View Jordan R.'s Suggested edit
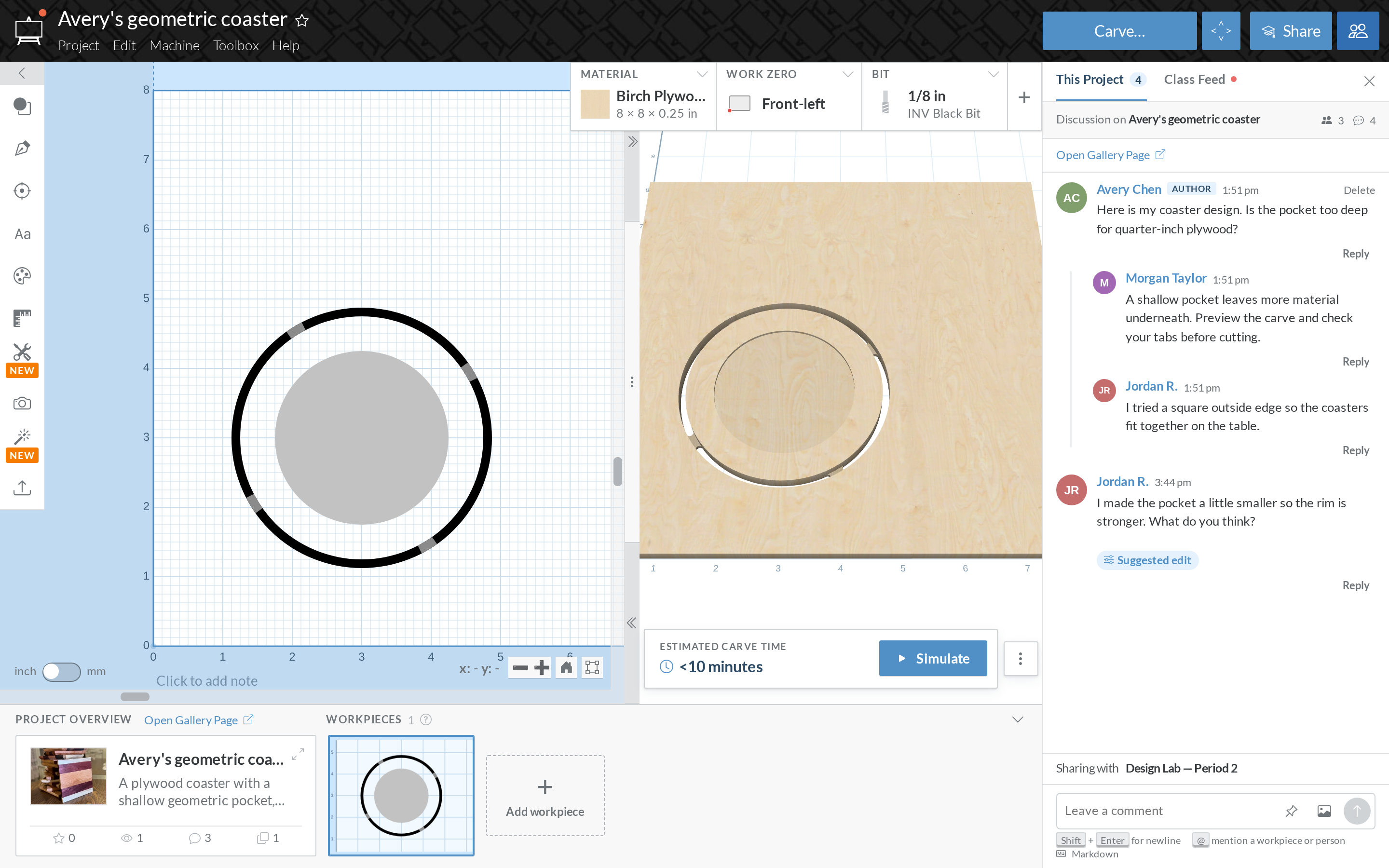Viewport: 1389px width, 868px height. tap(1147, 560)
